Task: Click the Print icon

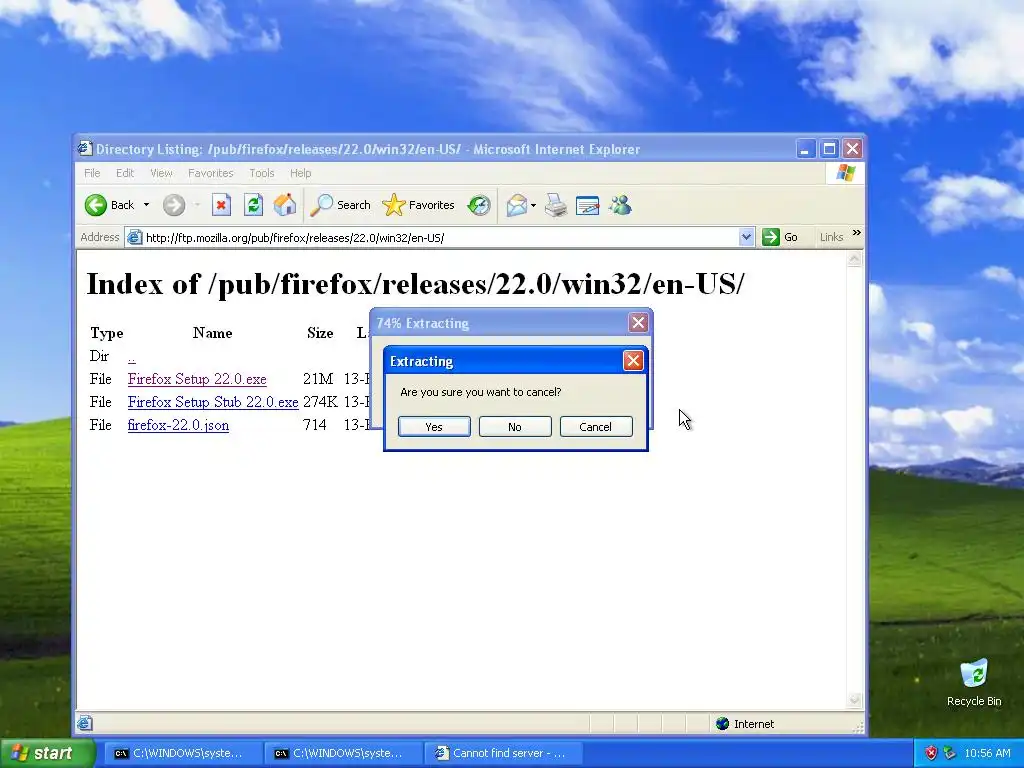Action: click(x=556, y=205)
